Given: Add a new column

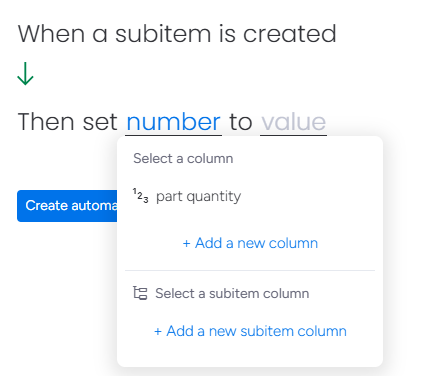Looking at the screenshot, I should click(x=250, y=243).
